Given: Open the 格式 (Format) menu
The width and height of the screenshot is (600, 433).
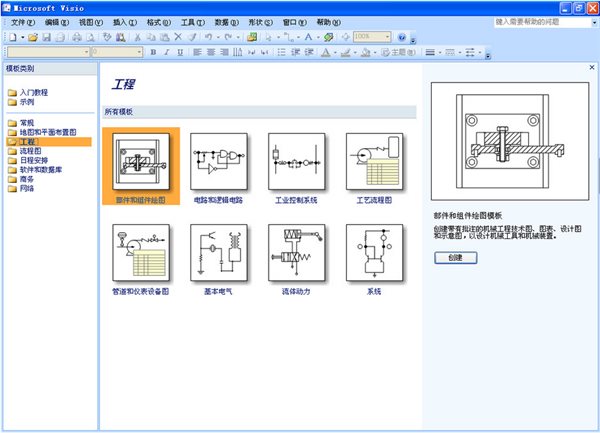Looking at the screenshot, I should point(159,23).
